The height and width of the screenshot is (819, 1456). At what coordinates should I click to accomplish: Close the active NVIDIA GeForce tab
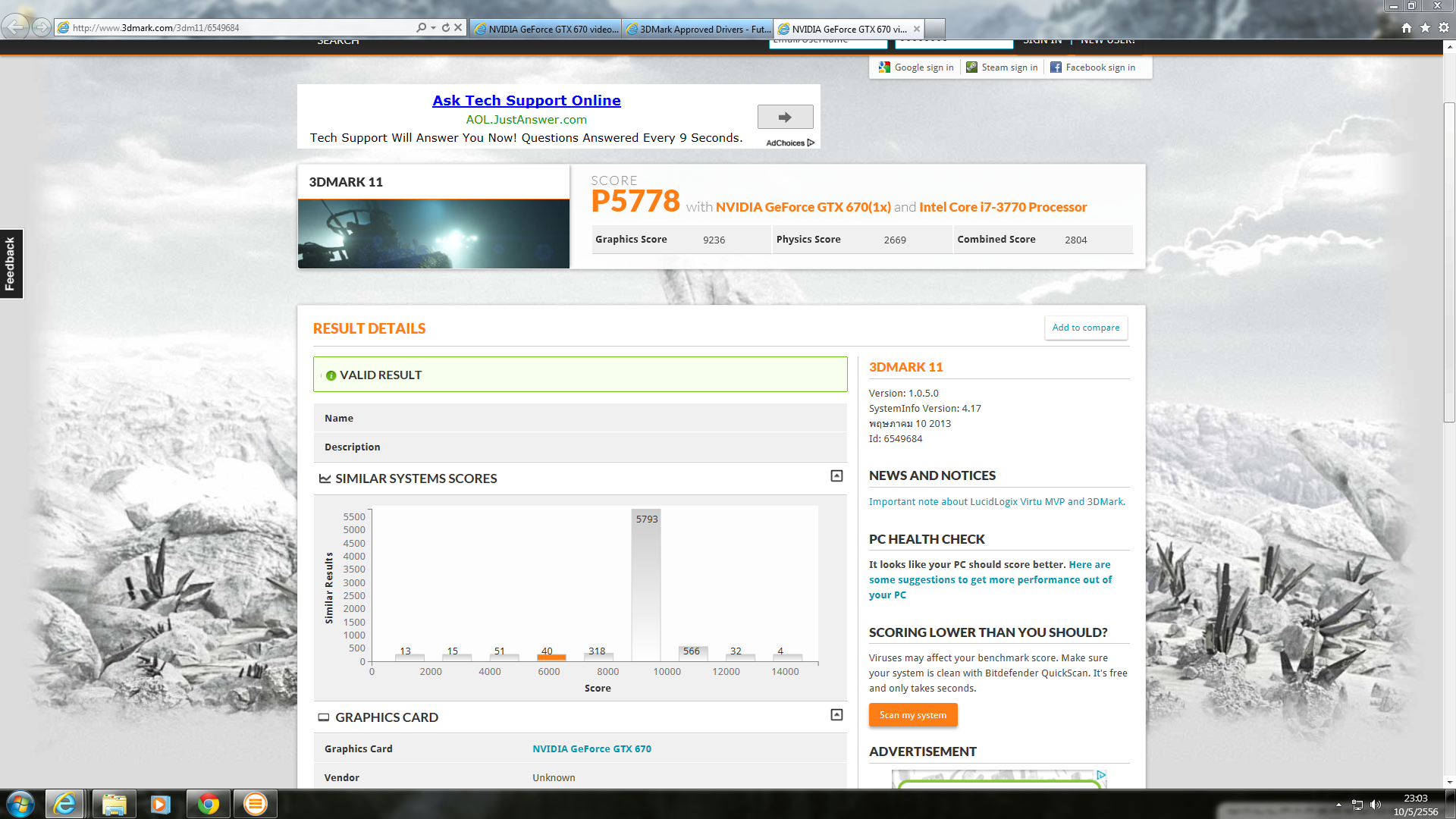pyautogui.click(x=917, y=29)
